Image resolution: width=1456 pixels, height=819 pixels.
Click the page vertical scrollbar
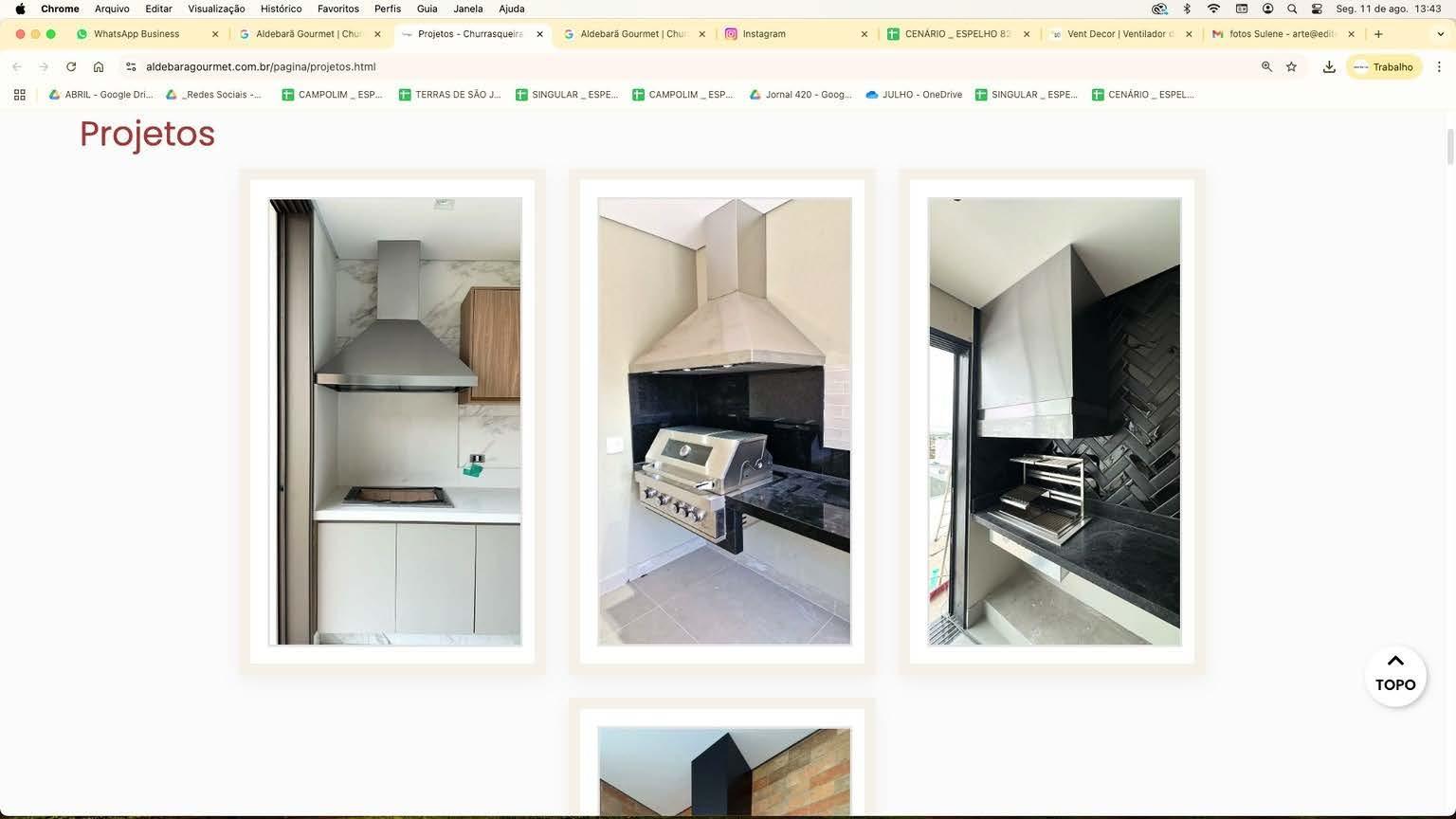[x=1449, y=147]
